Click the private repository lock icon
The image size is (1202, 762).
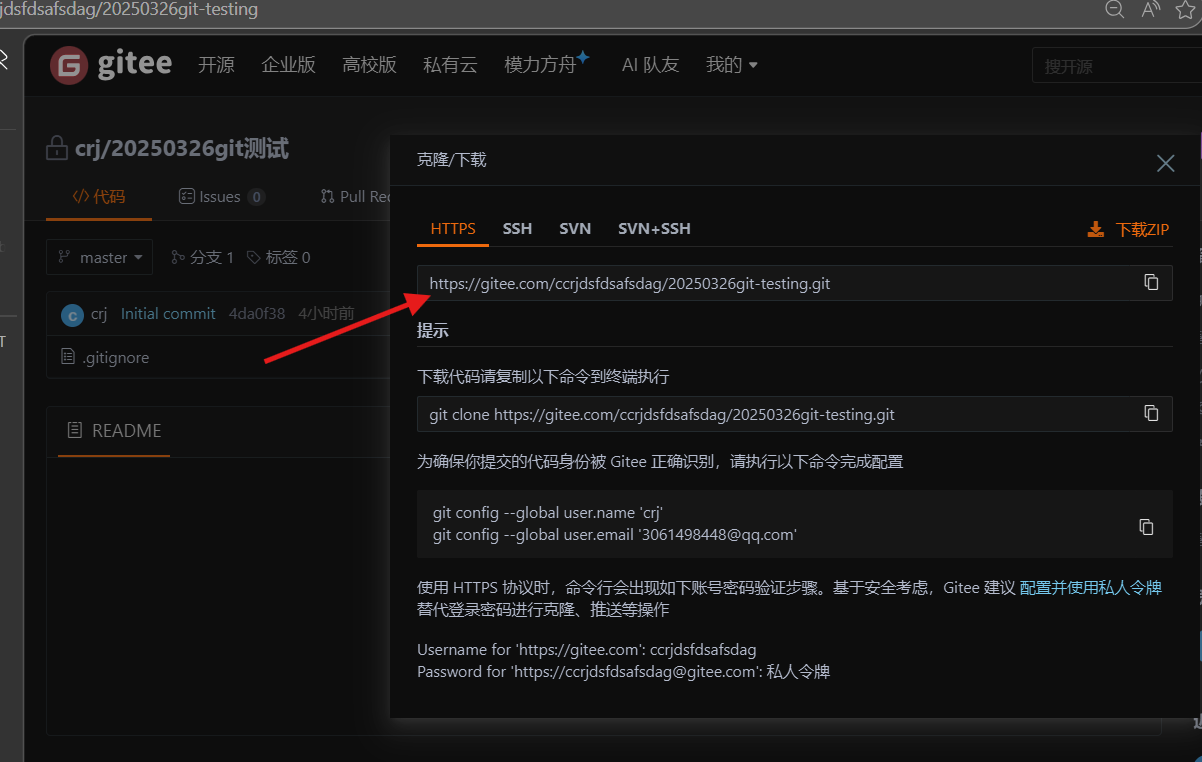(x=58, y=149)
